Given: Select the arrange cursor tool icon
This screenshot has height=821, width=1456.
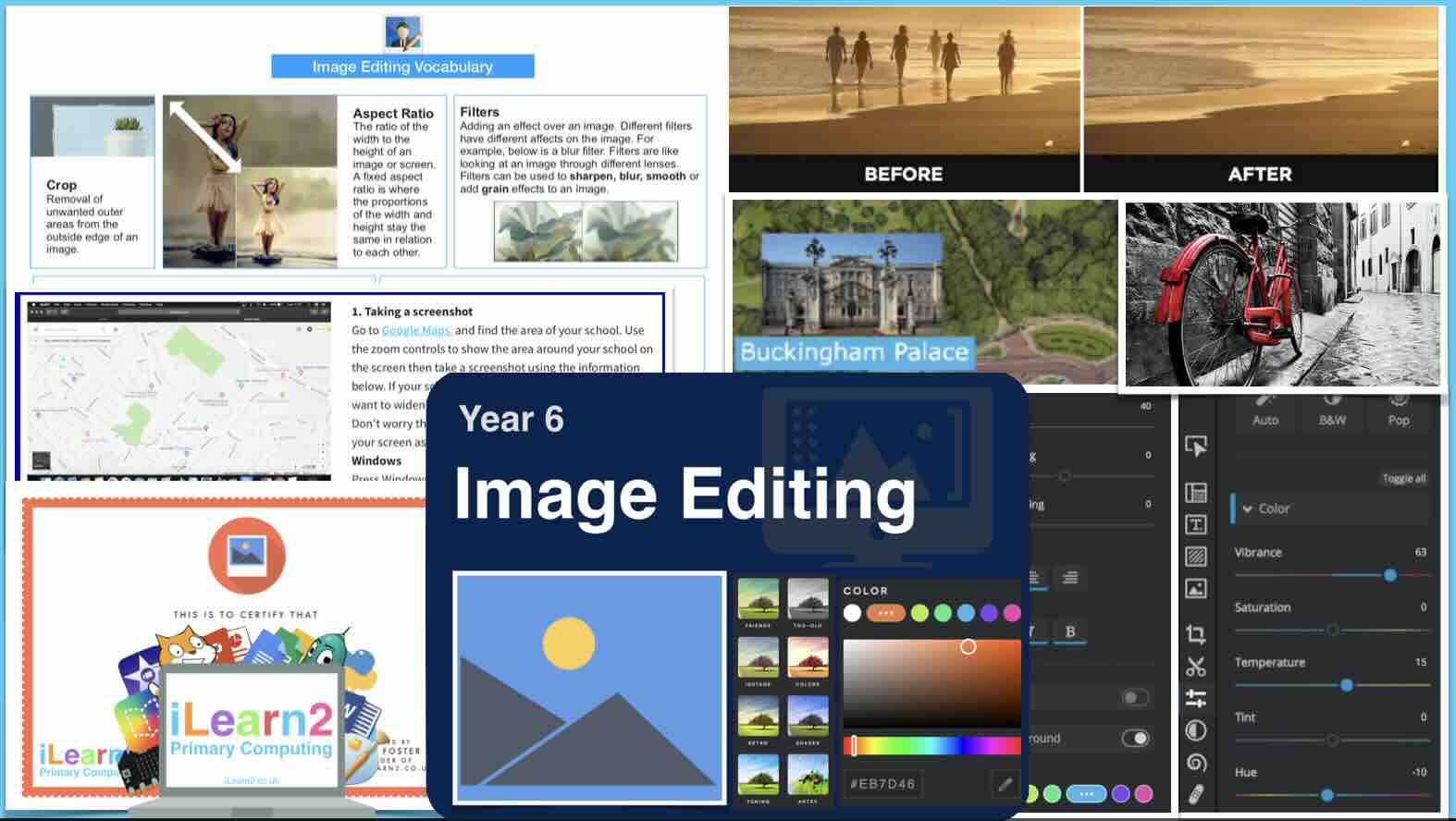Looking at the screenshot, I should (x=1195, y=447).
